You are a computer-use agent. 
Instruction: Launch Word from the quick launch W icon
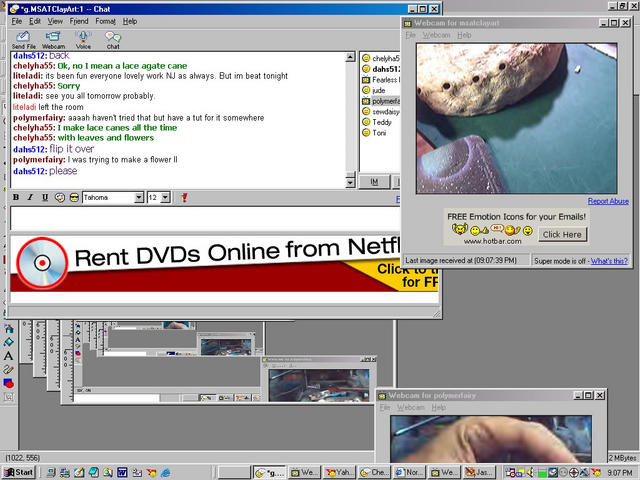pyautogui.click(x=122, y=473)
